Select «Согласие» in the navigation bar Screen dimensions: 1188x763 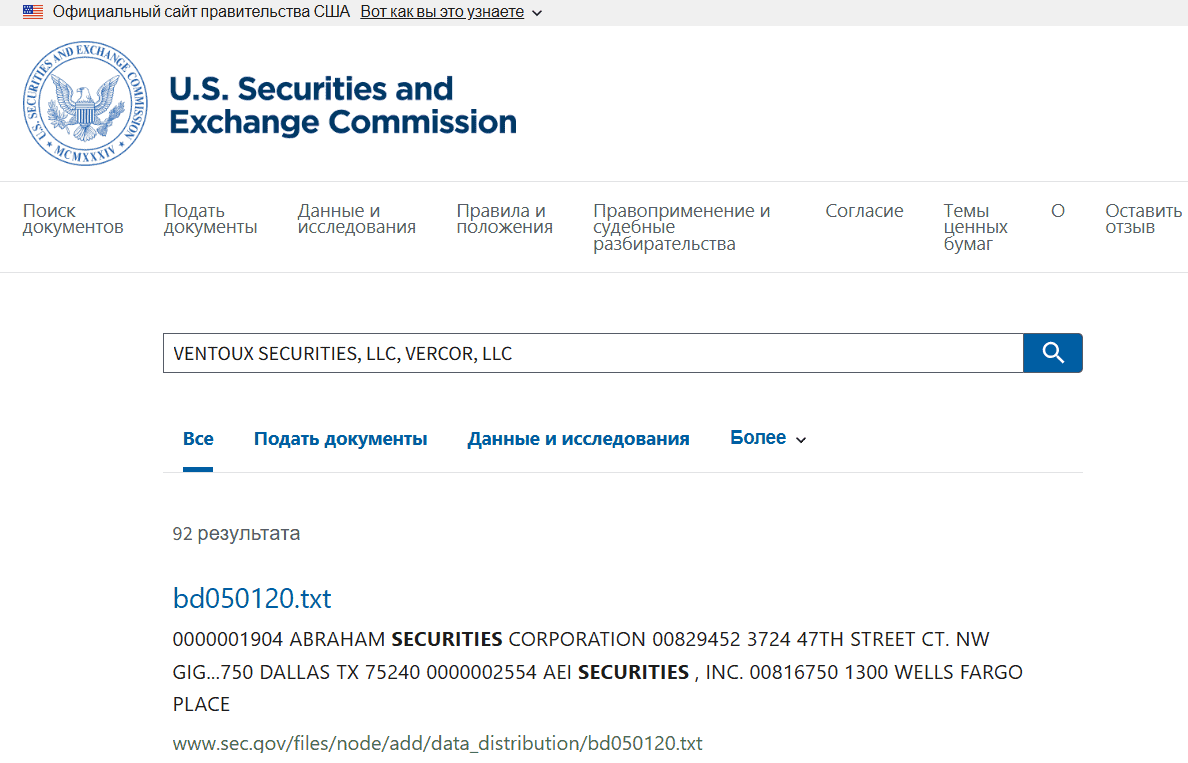coord(864,210)
